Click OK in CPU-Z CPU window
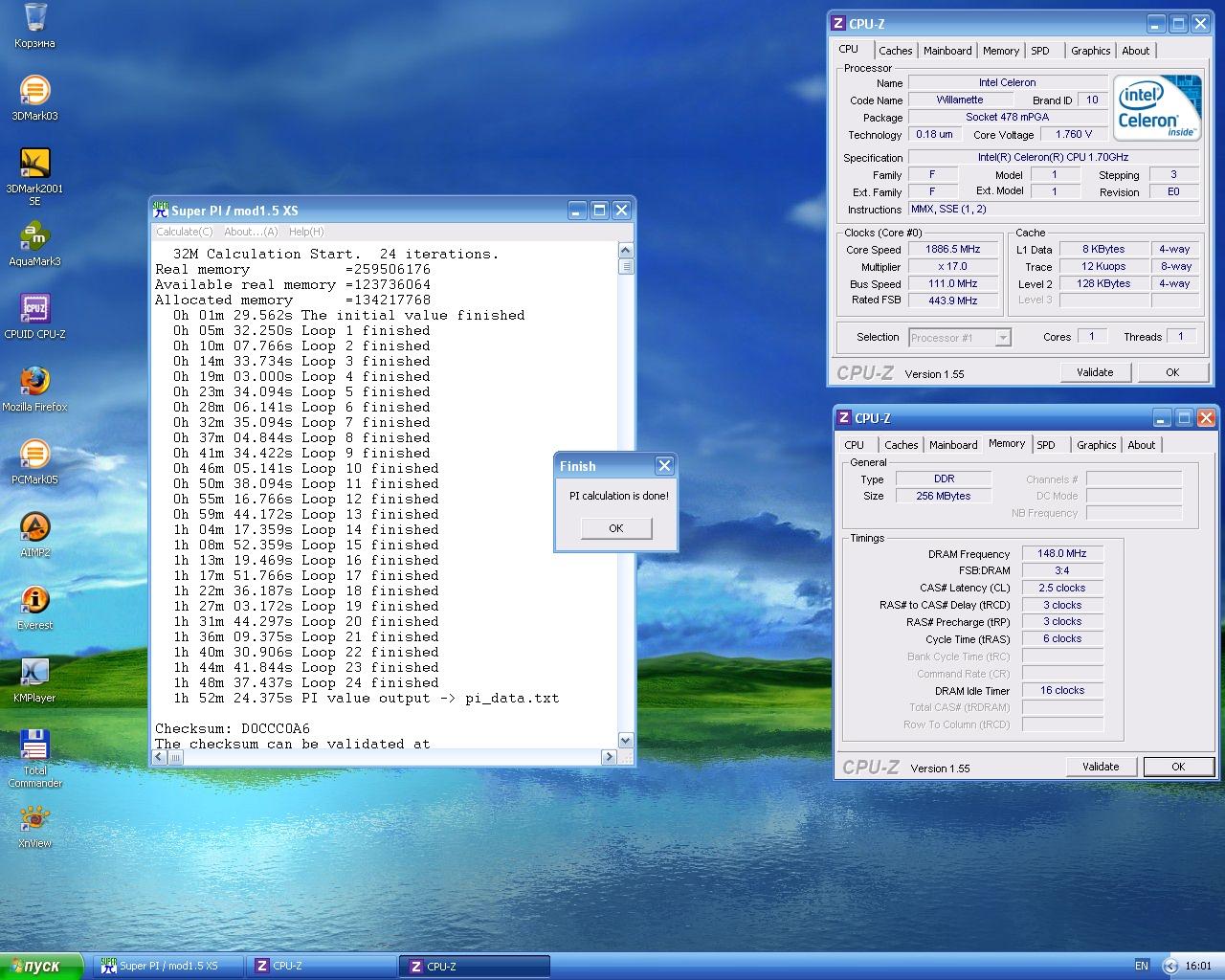 coord(1172,372)
